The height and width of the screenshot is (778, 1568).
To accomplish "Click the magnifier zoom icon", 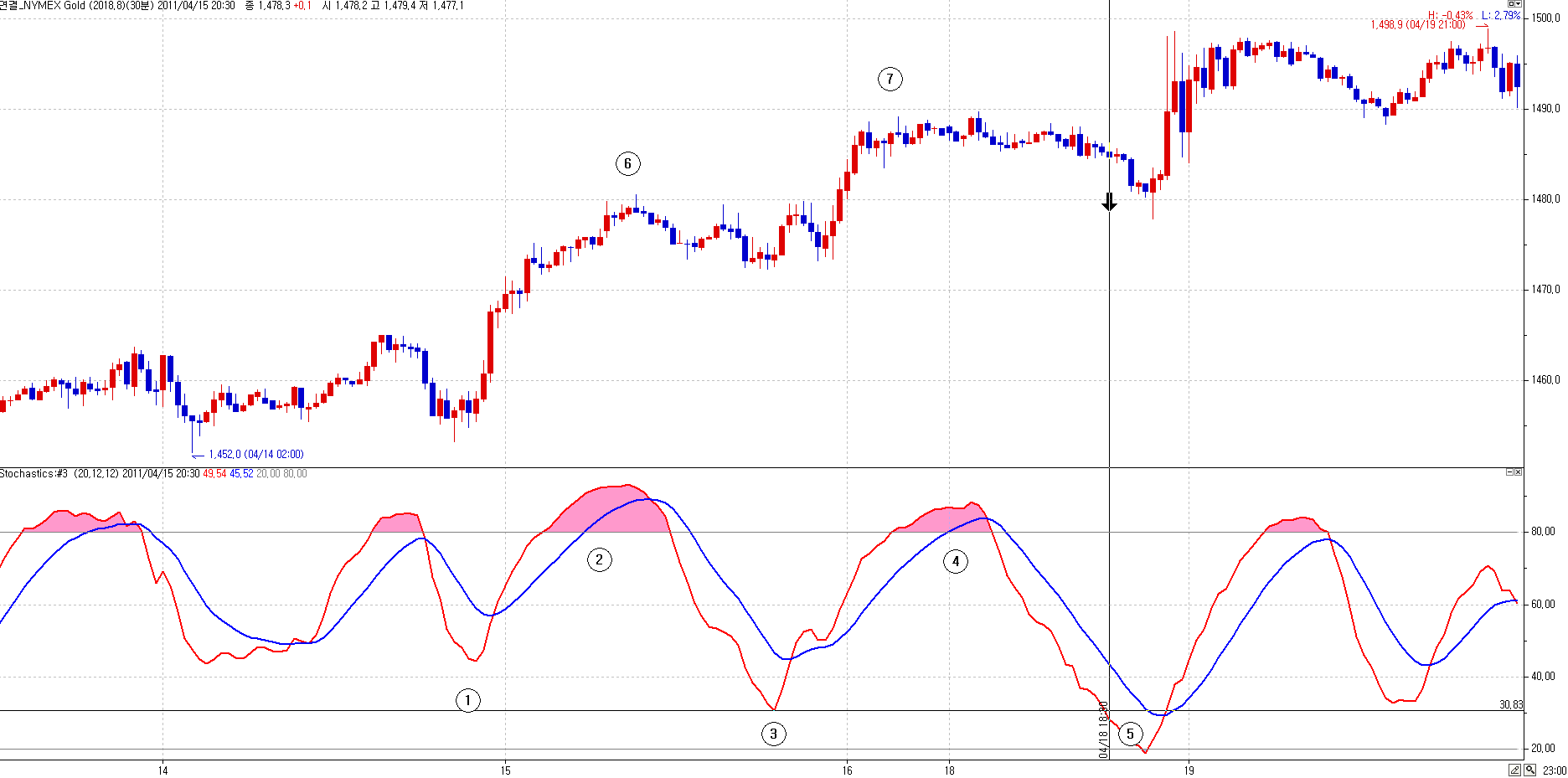I will click(1529, 770).
